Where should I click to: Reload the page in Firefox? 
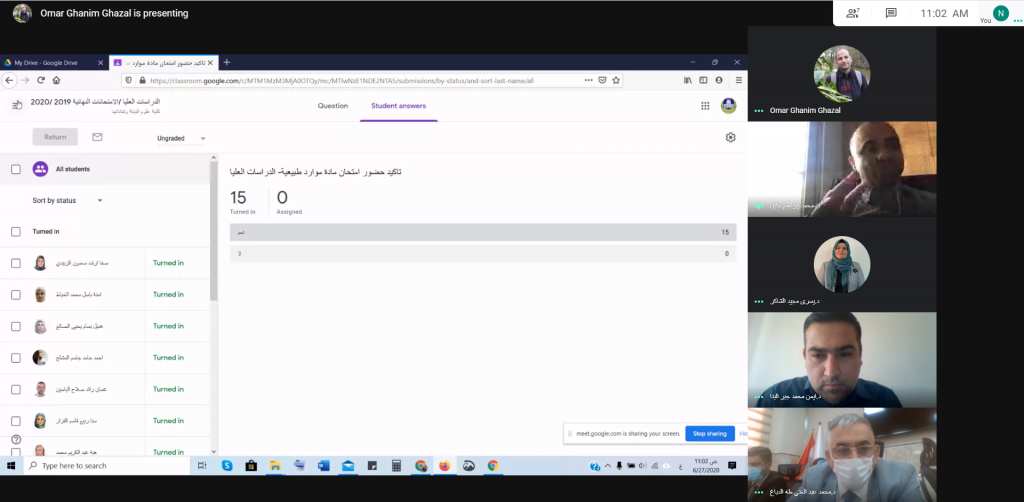coord(41,80)
